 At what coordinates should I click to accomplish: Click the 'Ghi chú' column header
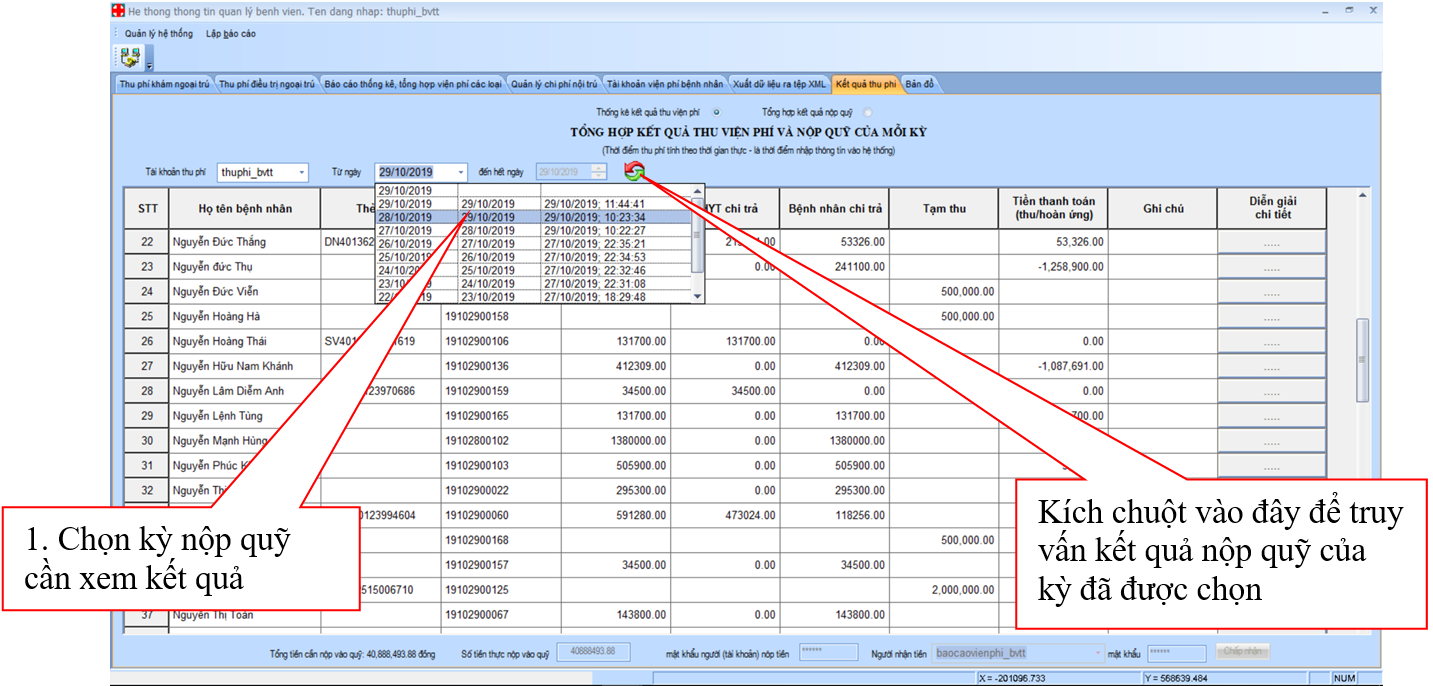pyautogui.click(x=1163, y=209)
